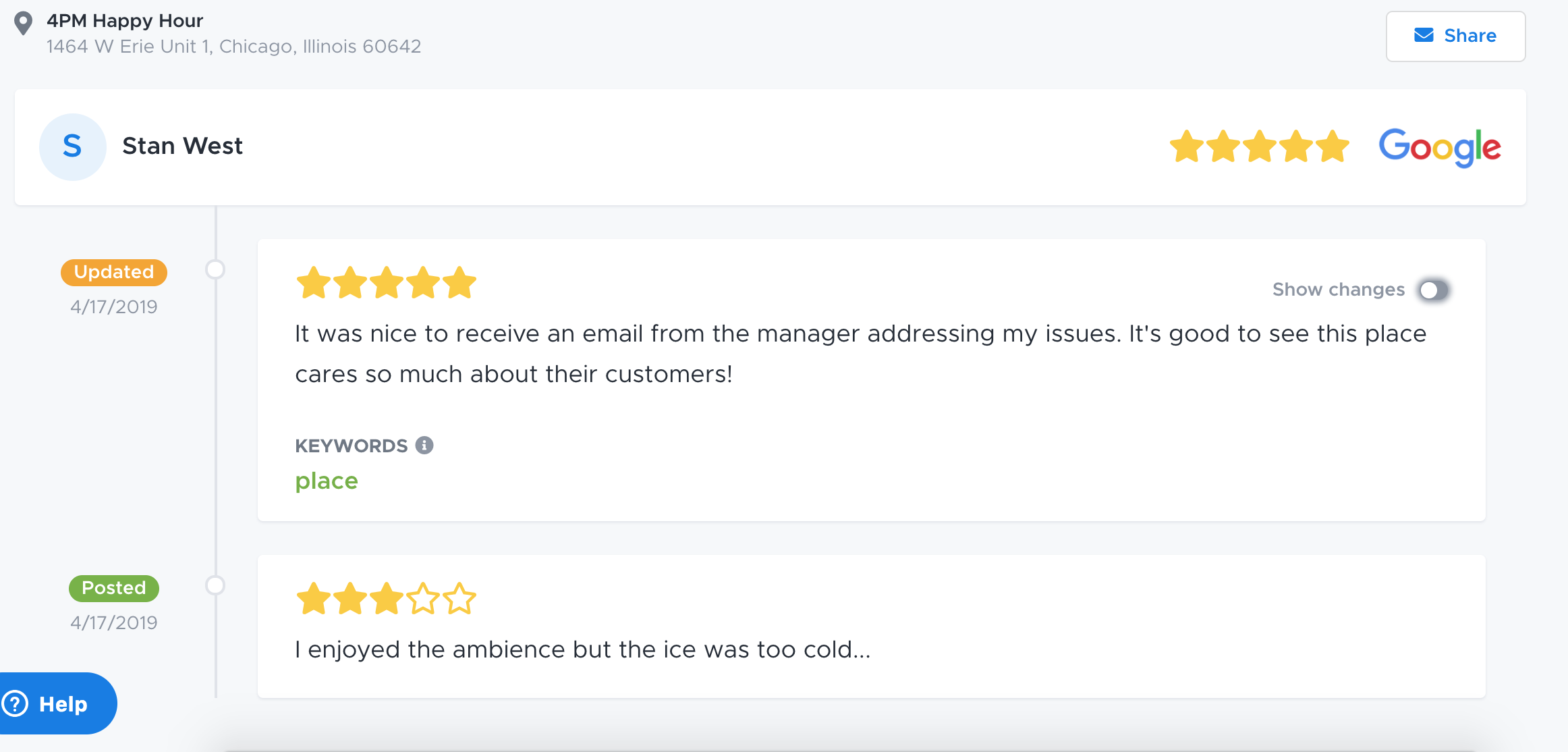Click the 4PM Happy Hour location name
This screenshot has height=752, width=1568.
pyautogui.click(x=125, y=21)
